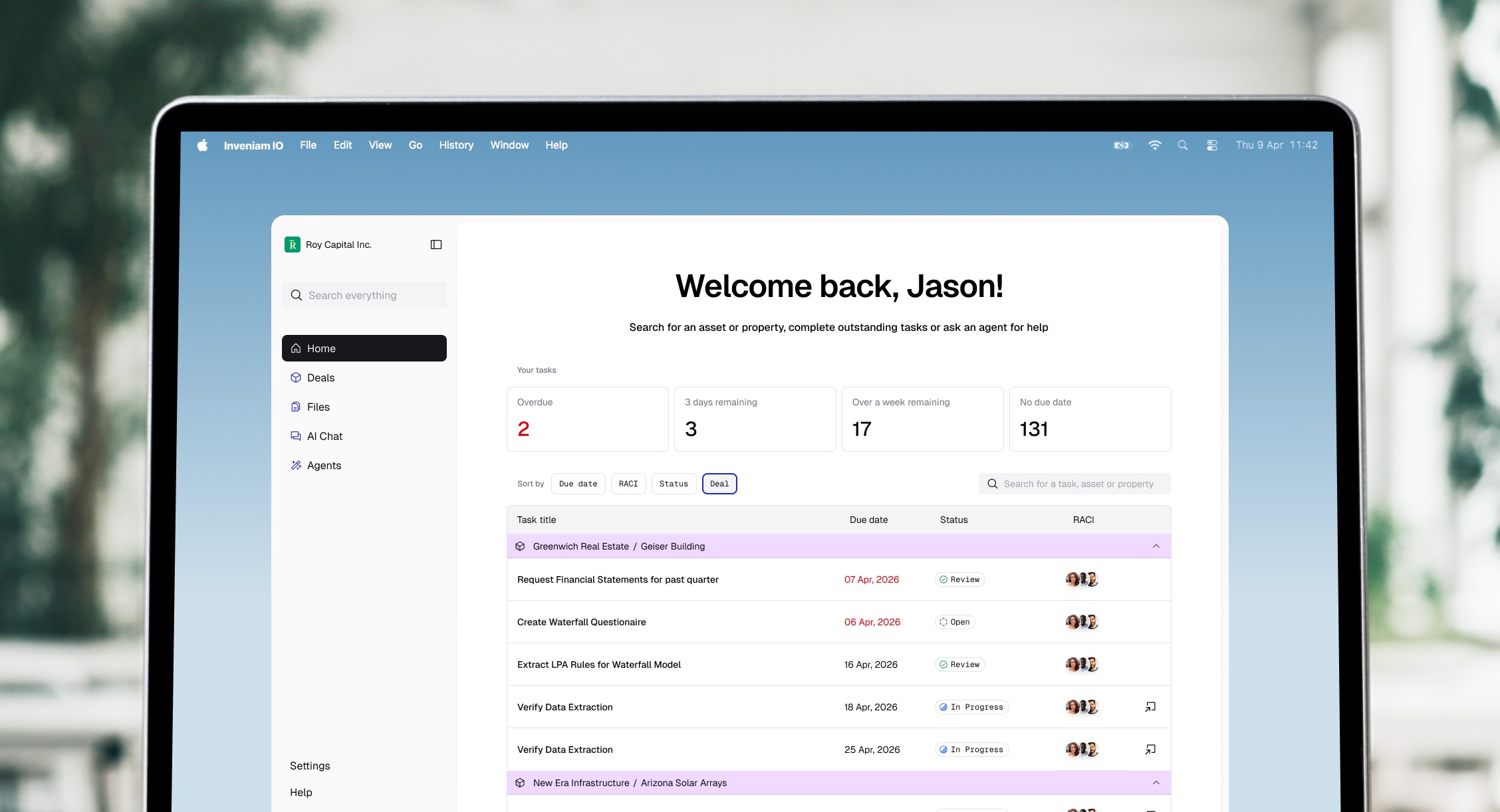Open Settings in the sidebar

pos(310,765)
